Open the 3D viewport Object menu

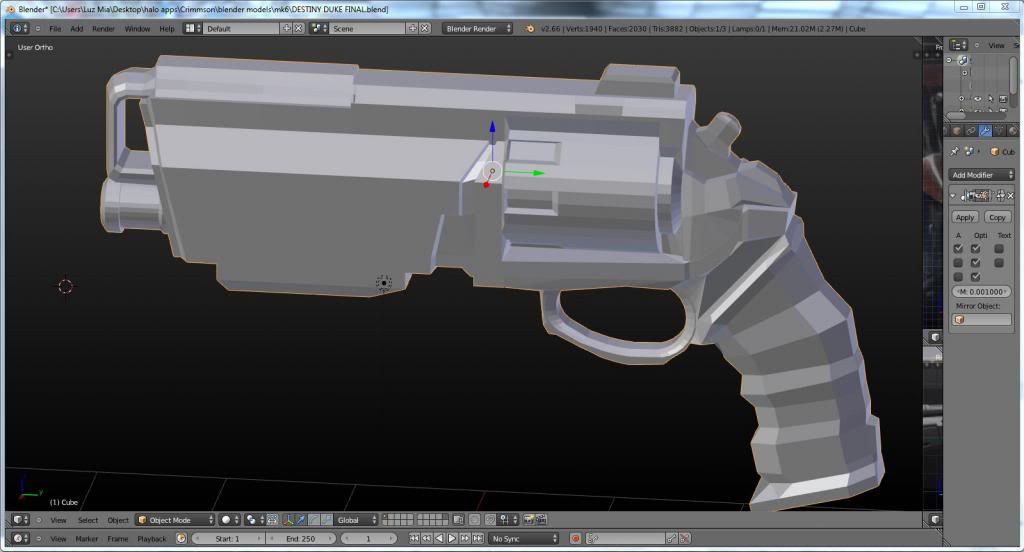coord(118,520)
